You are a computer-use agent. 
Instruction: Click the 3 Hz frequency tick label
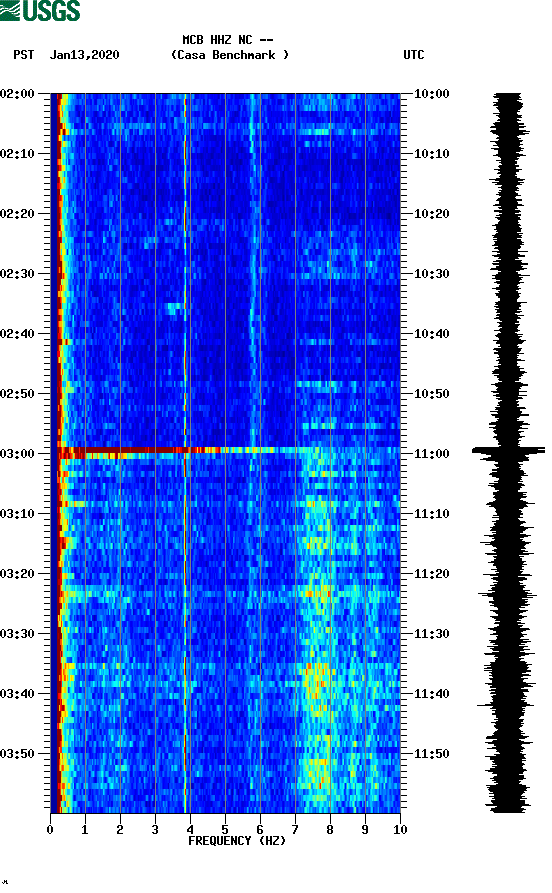(155, 830)
